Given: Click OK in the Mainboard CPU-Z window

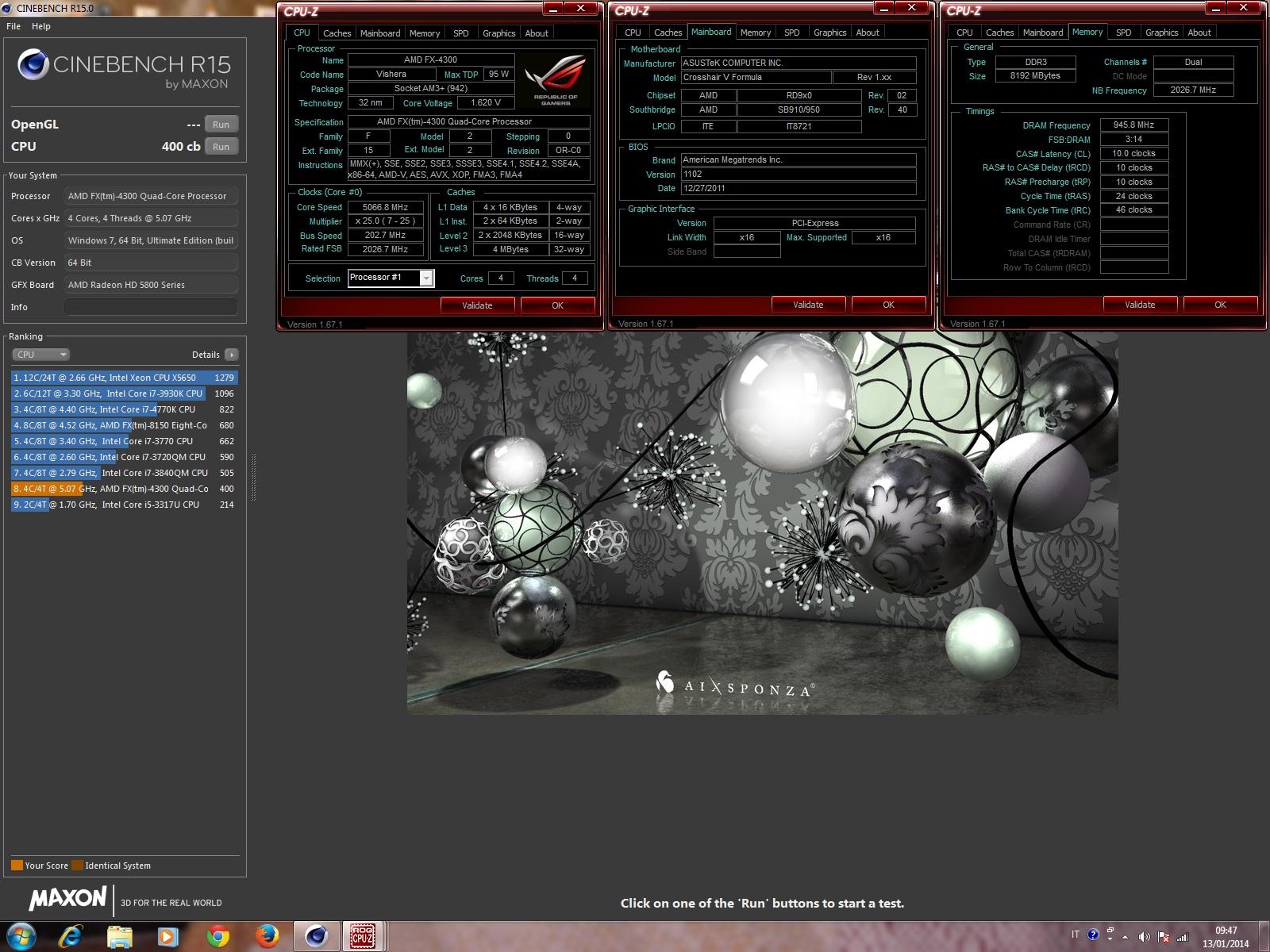Looking at the screenshot, I should click(x=889, y=305).
